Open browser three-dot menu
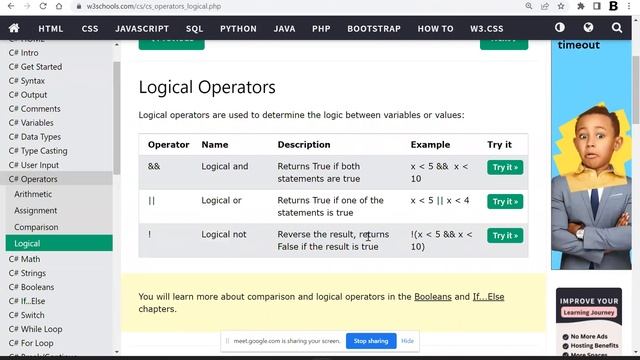 (629, 6)
